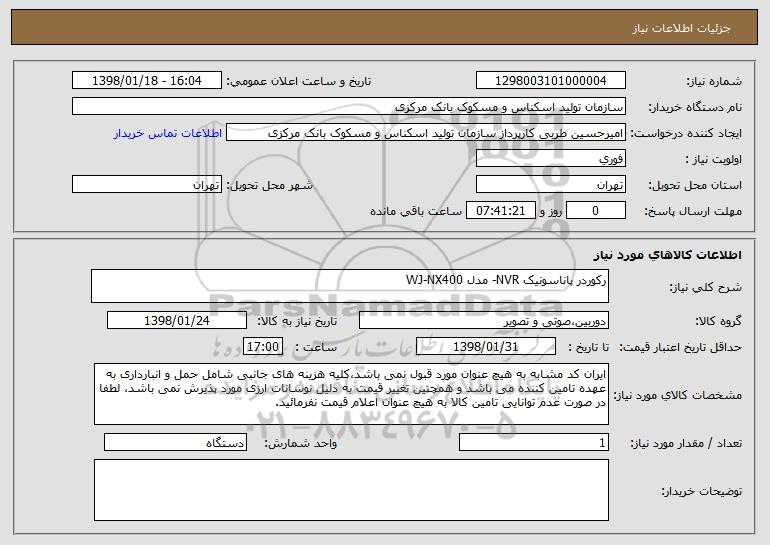This screenshot has width=770, height=545.
Task: Click the label شرح کلی نیاز
Action: click(706, 288)
